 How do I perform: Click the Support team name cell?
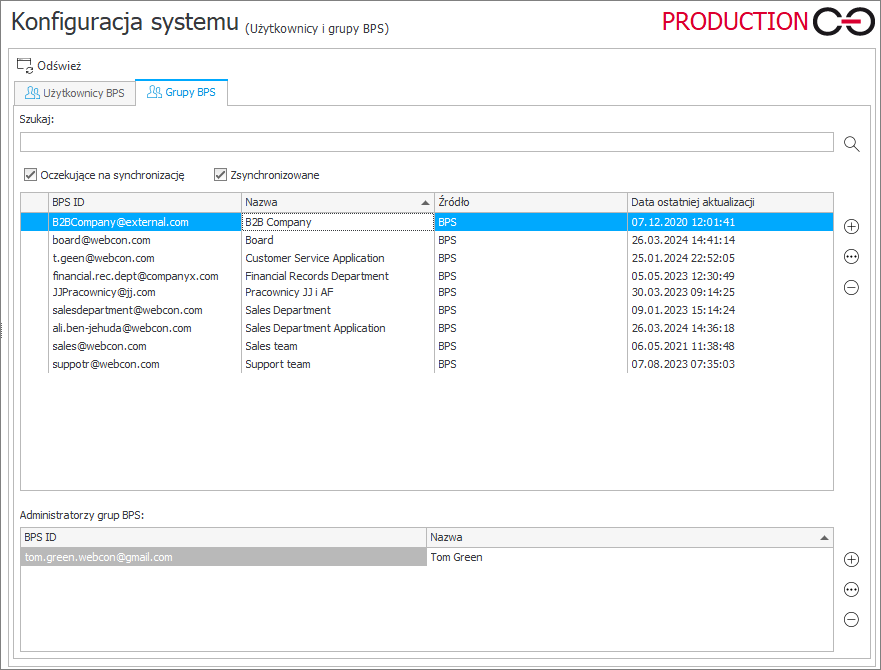tap(338, 364)
